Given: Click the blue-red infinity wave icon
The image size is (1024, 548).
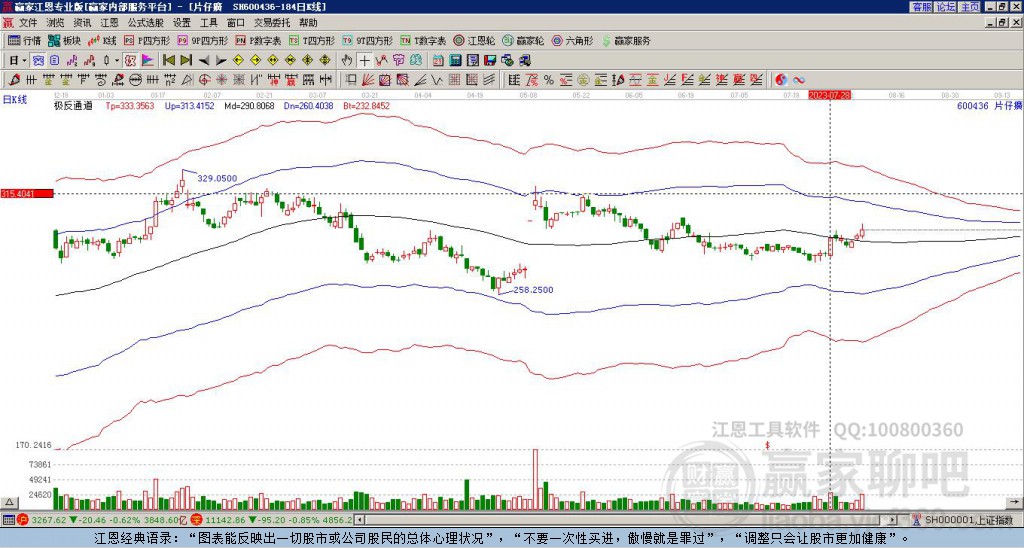Looking at the screenshot, I should [x=799, y=80].
